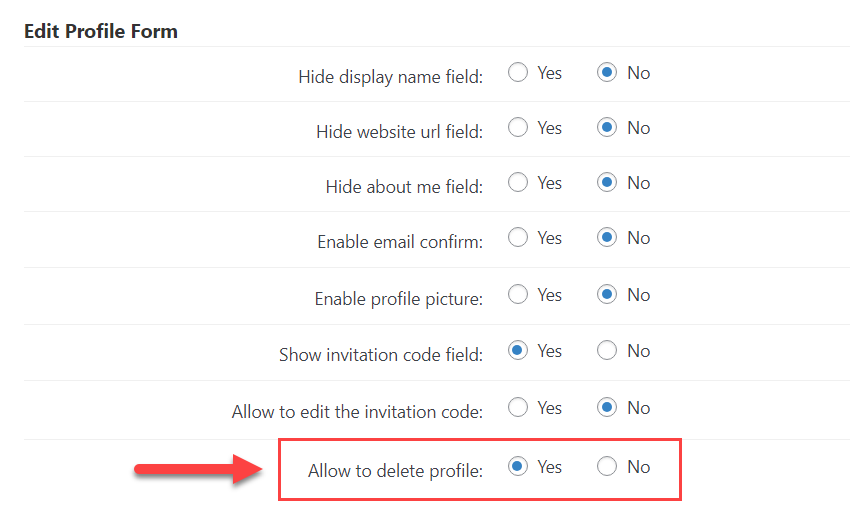
Task: Set Hide about me field to Yes
Action: pos(518,182)
